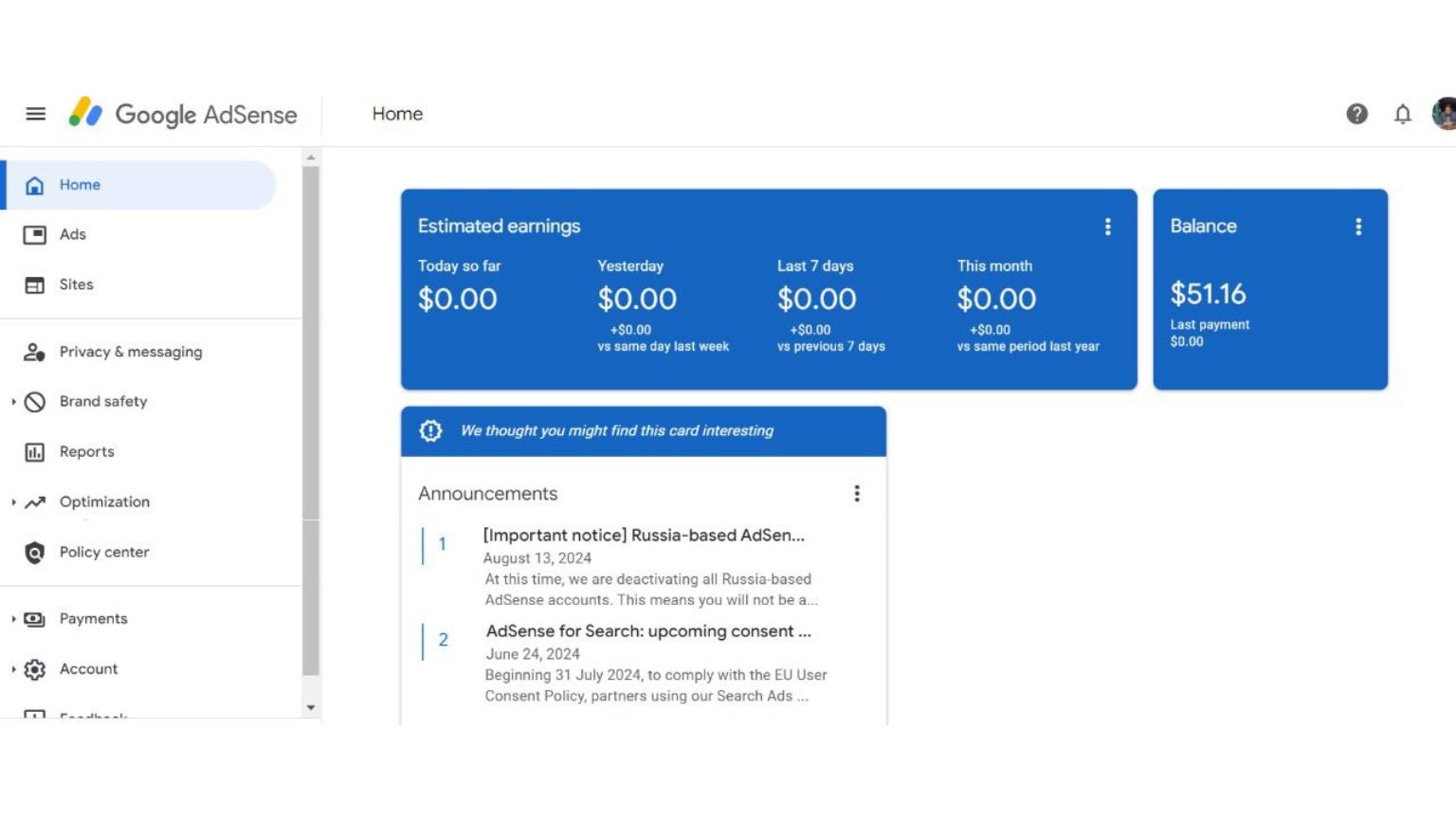
Task: Click 'We thought you might find this card interesting'
Action: point(617,430)
